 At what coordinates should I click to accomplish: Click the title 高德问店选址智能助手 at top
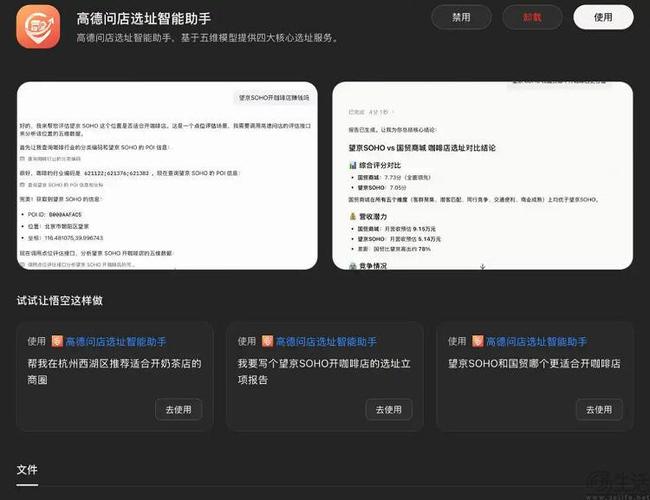144,19
